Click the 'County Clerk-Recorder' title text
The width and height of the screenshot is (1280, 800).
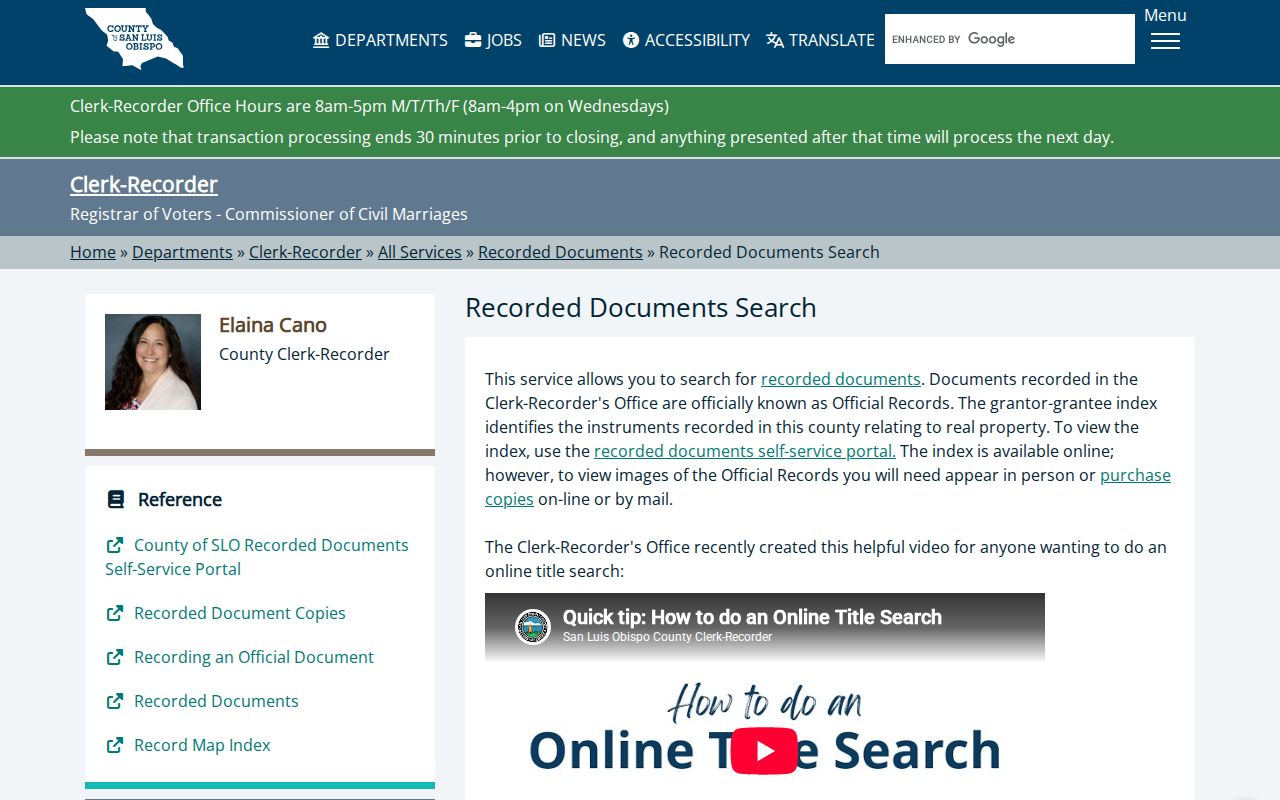tap(304, 354)
